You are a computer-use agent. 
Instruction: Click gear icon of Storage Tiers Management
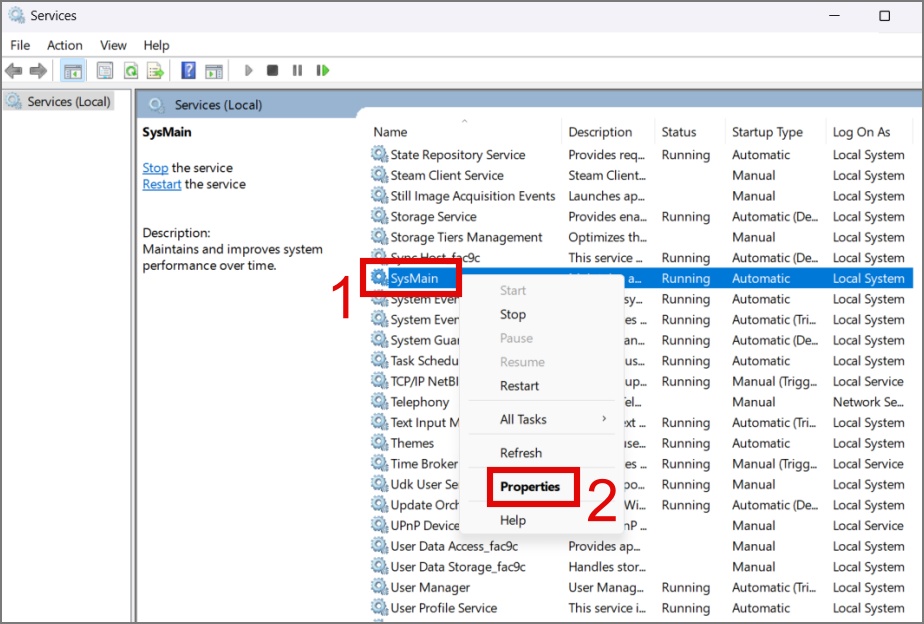379,237
